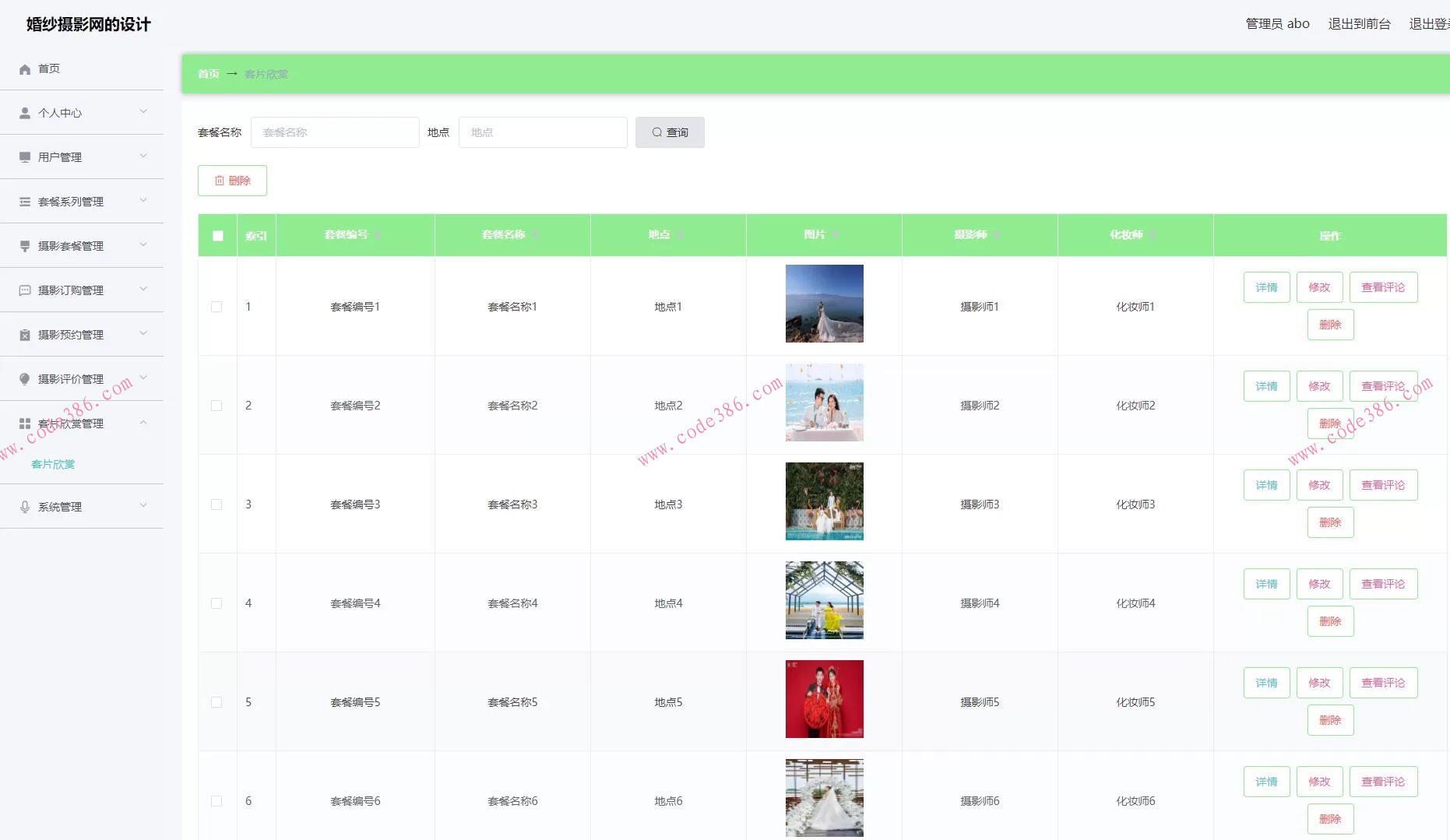Check the box for row 套餐编号2
Viewport: 1450px width, 840px height.
coord(216,406)
